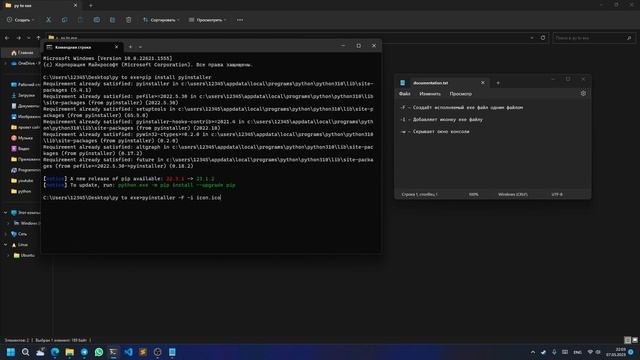
Task: Click the Delete trash icon in Explorer toolbar
Action: 129,20
